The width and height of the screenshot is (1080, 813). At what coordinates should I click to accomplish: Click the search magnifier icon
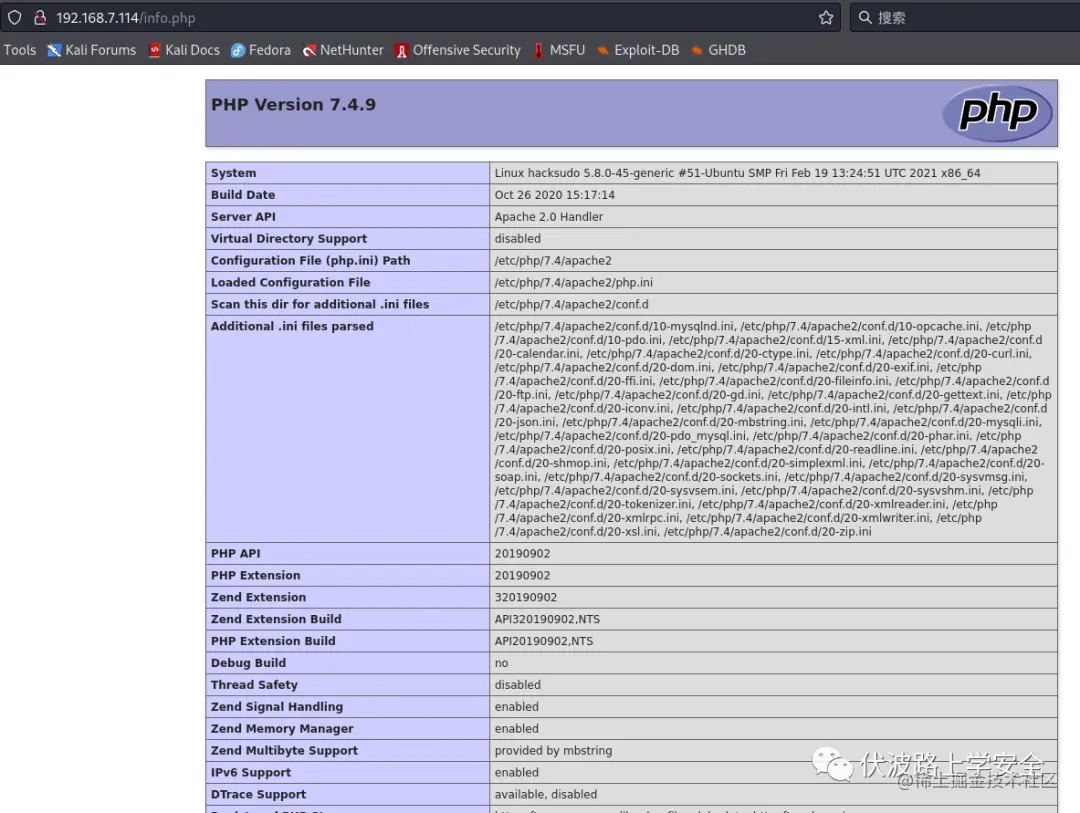865,17
